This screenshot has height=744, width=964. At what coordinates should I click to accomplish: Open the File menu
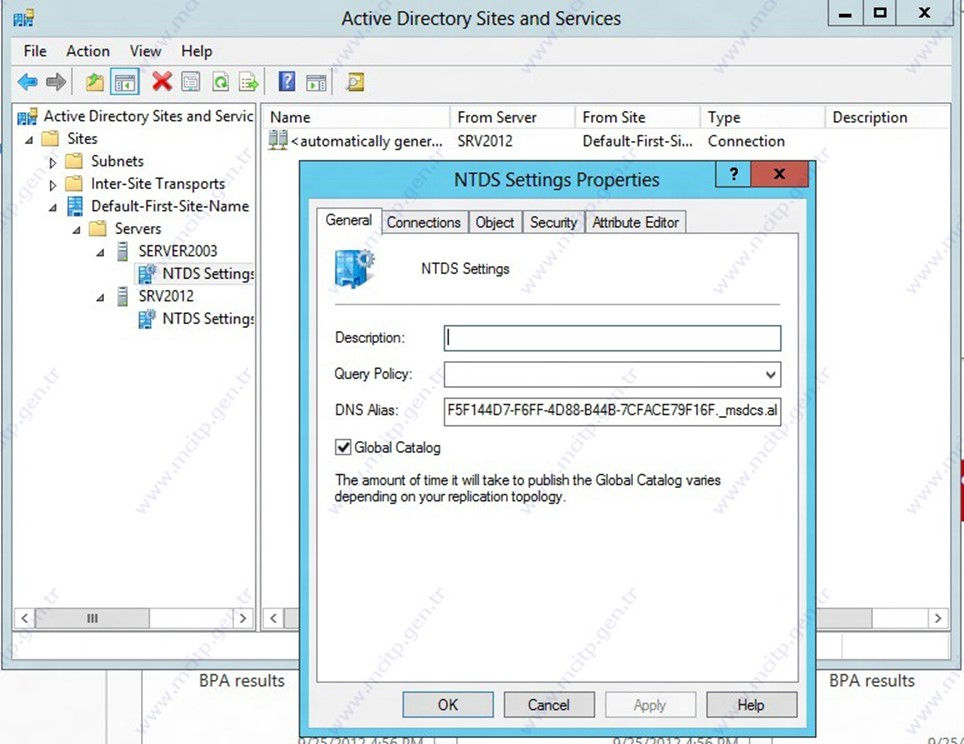point(34,51)
